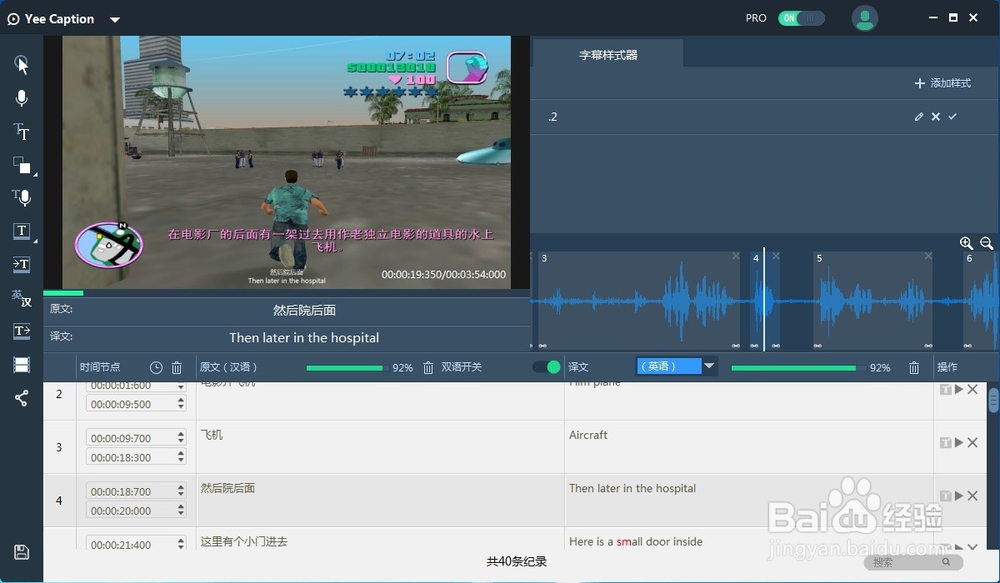The width and height of the screenshot is (1000, 583).
Task: Click trash icon beside time node header
Action: tap(177, 367)
